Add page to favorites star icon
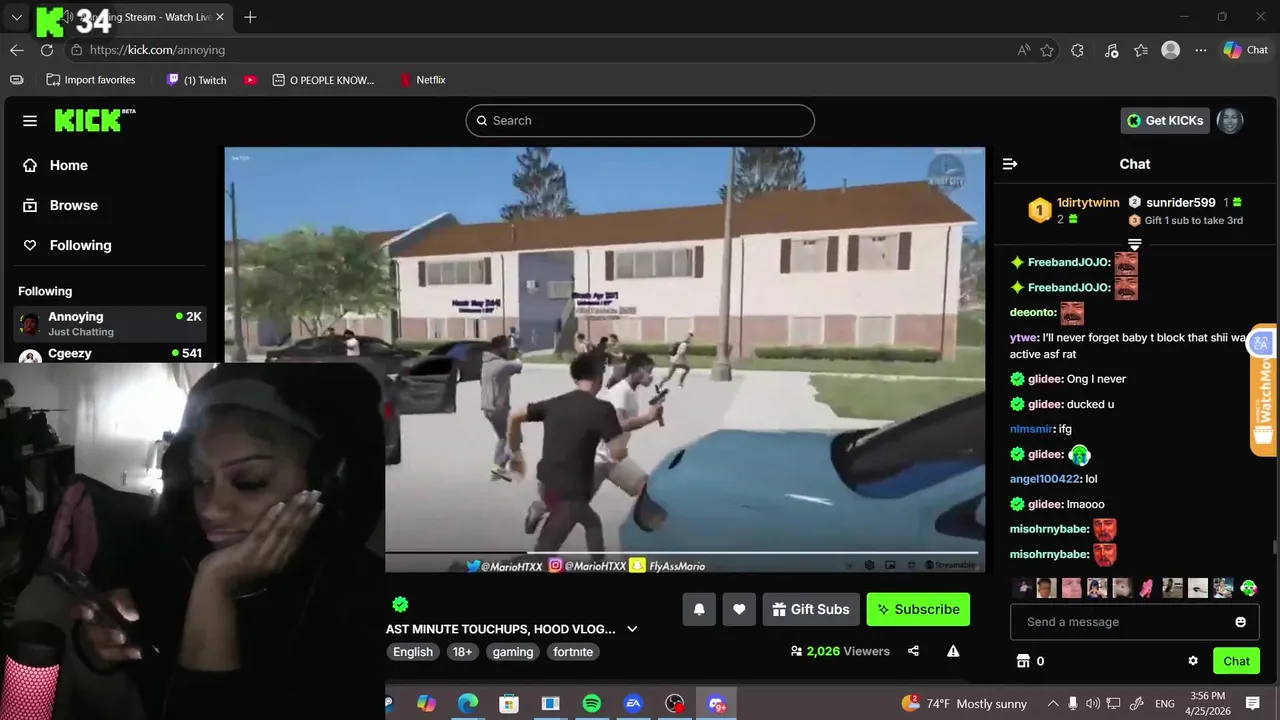 (1047, 50)
